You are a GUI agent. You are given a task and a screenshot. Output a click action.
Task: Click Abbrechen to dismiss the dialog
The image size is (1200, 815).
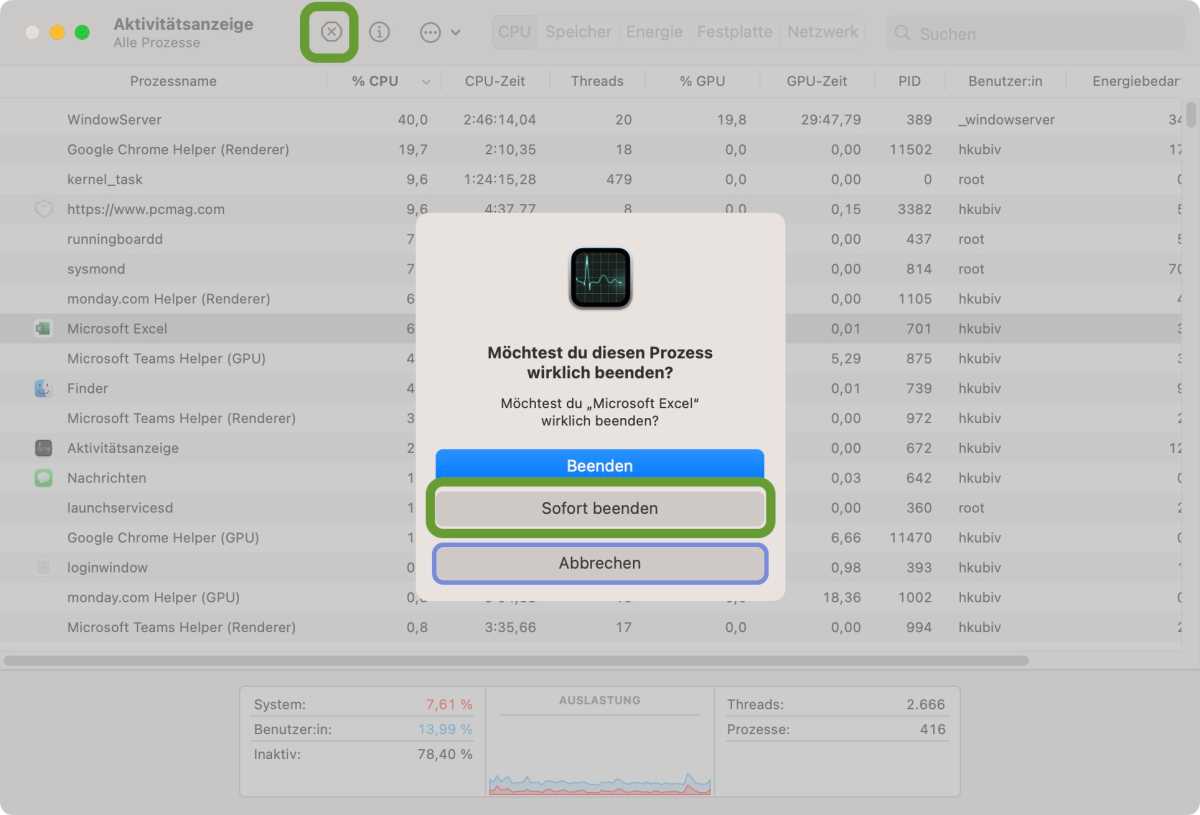600,563
